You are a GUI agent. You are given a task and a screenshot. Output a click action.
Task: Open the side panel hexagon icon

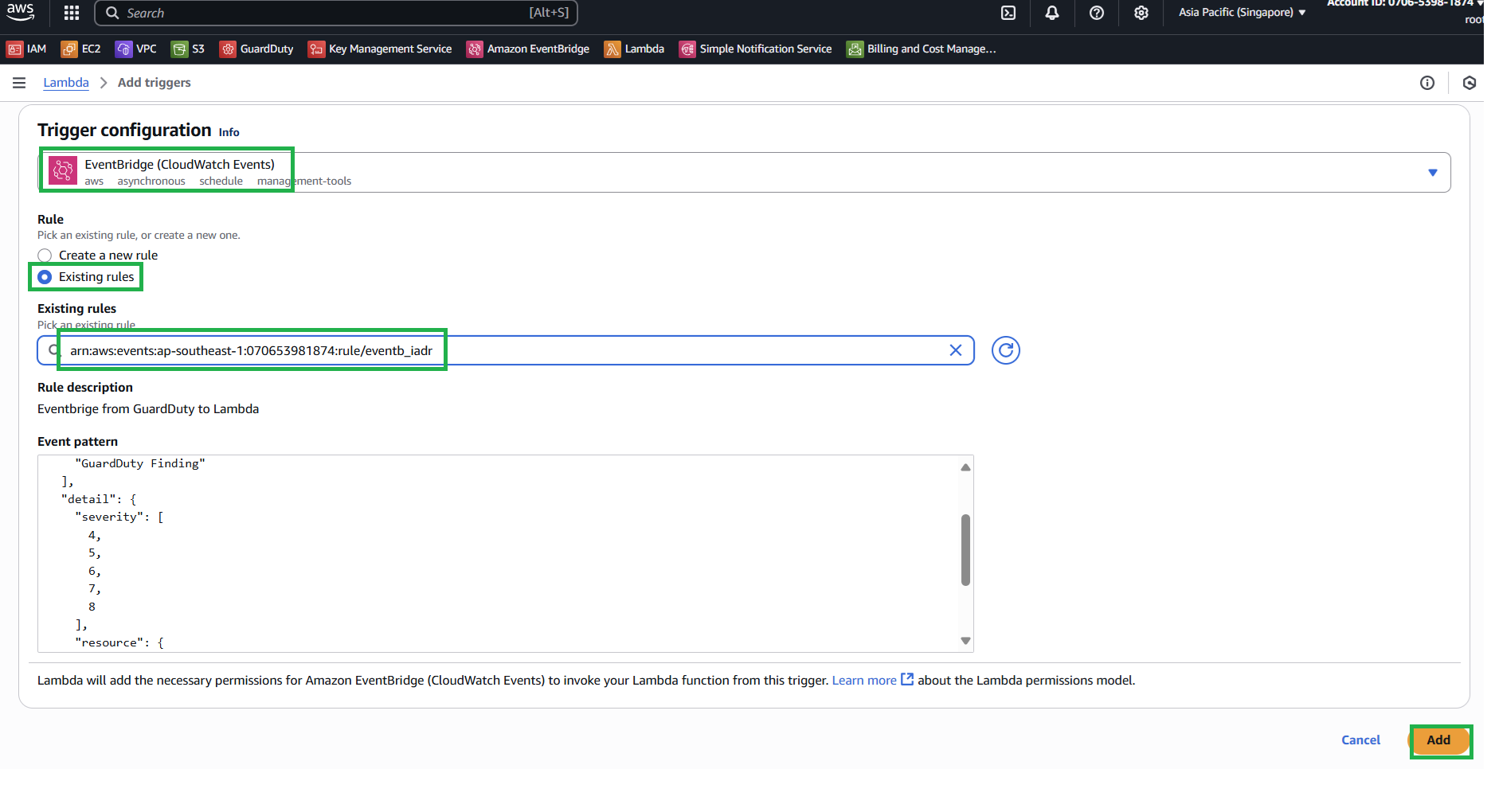click(x=1469, y=83)
